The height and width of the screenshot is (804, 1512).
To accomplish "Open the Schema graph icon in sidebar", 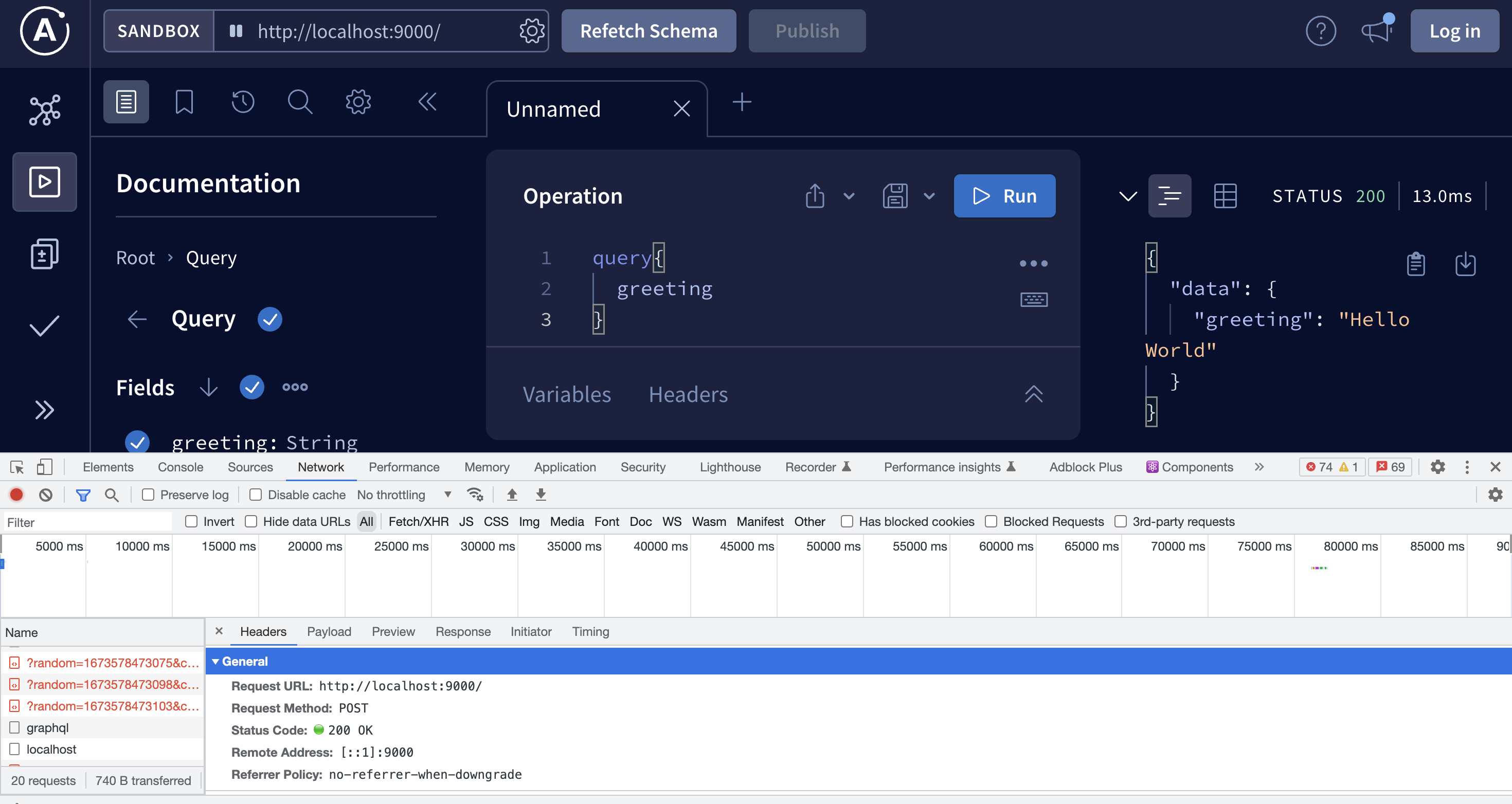I will tap(45, 109).
